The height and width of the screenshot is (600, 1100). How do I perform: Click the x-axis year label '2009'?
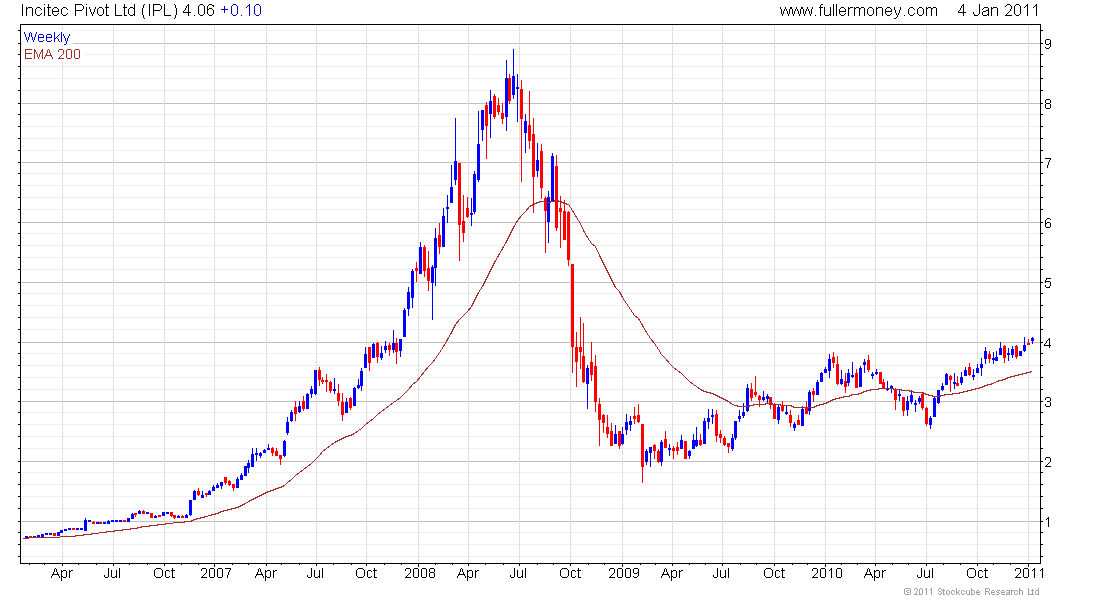coord(624,573)
